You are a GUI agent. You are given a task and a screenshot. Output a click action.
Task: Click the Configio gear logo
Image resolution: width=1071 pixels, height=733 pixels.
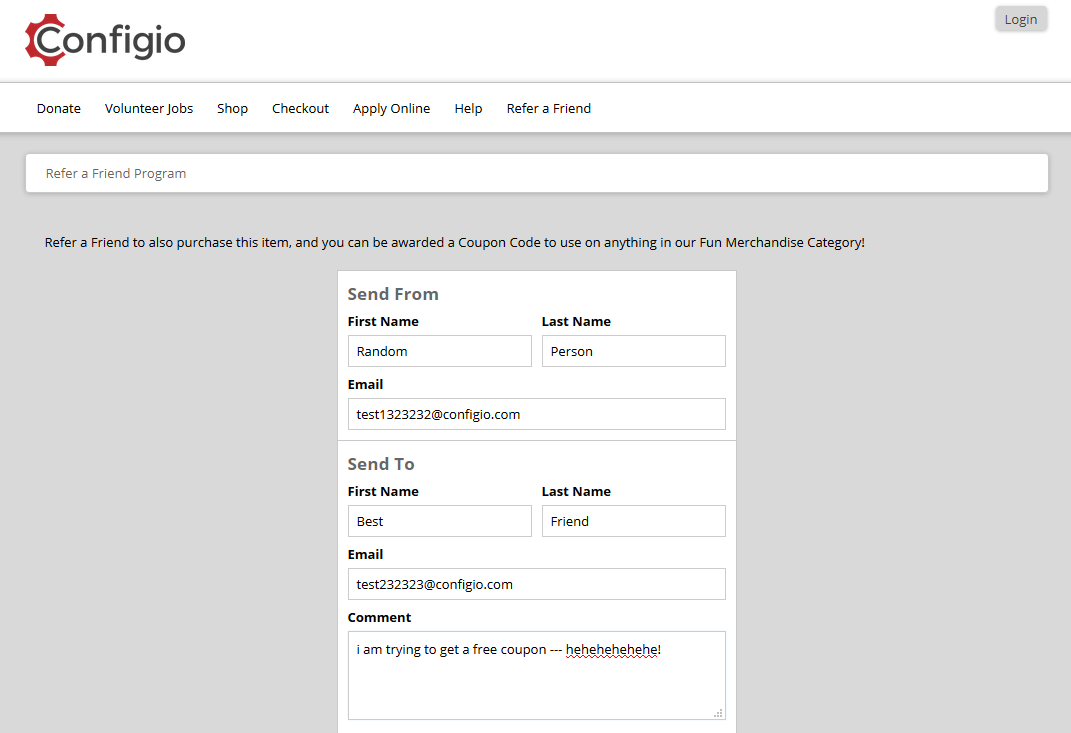tap(105, 40)
